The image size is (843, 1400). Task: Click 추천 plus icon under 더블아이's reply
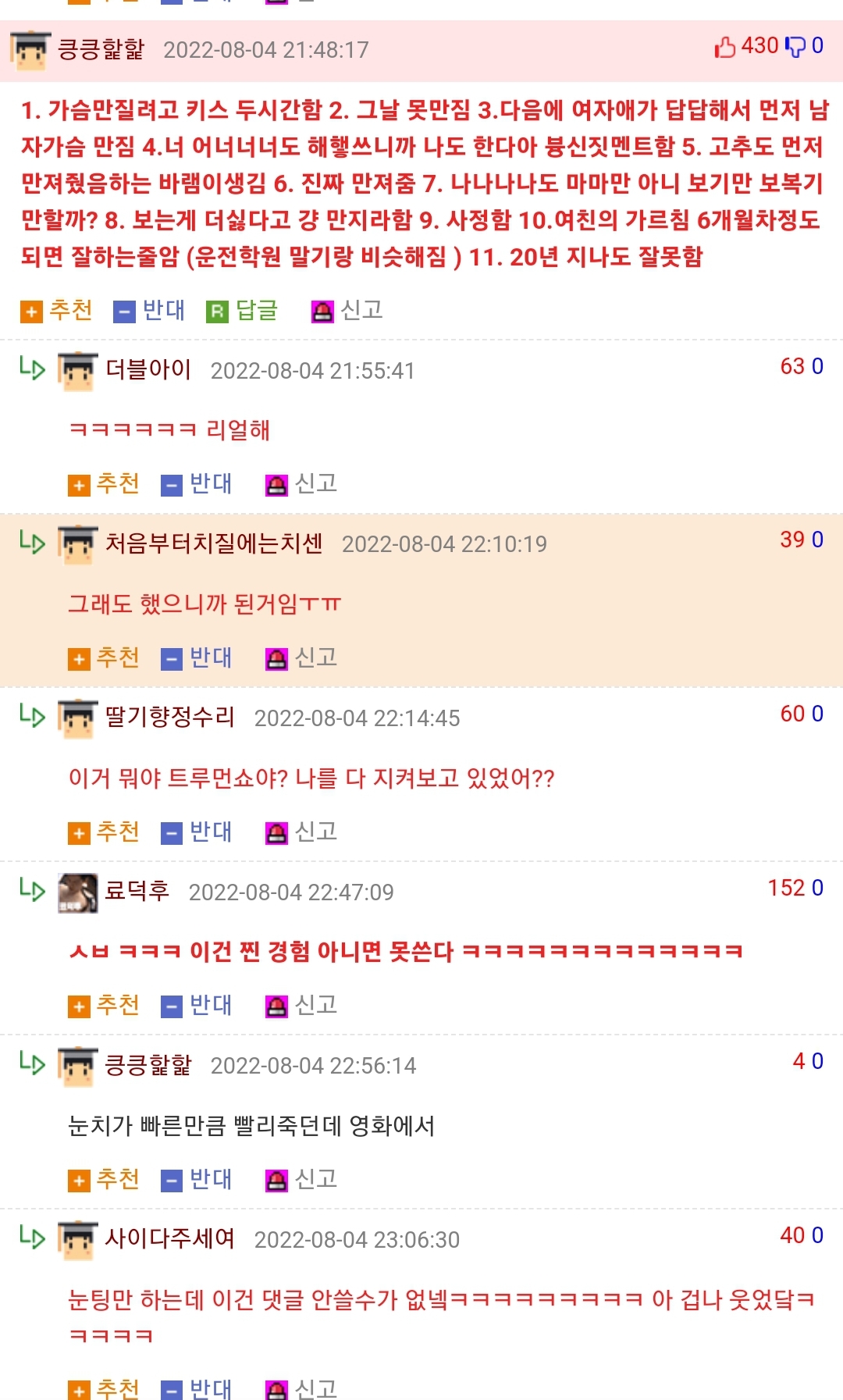pos(79,486)
